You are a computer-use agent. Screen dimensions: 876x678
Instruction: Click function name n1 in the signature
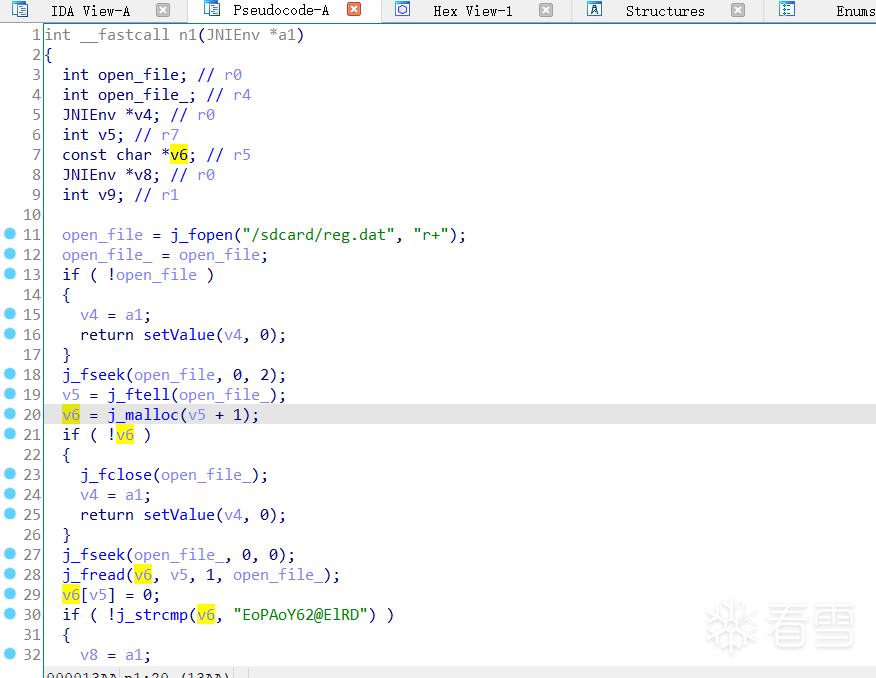coord(188,35)
